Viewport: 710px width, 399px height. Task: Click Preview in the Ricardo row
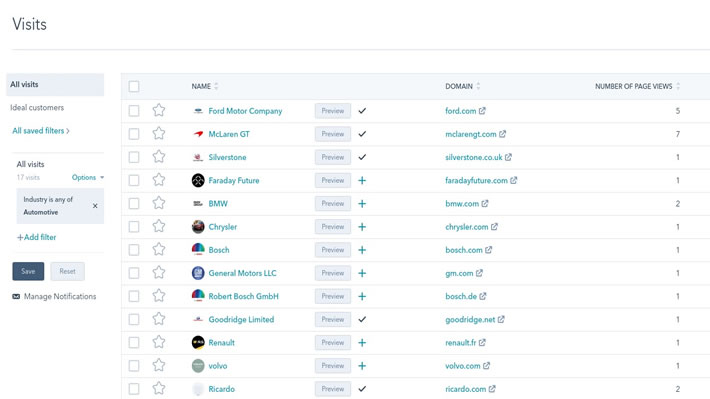click(333, 389)
